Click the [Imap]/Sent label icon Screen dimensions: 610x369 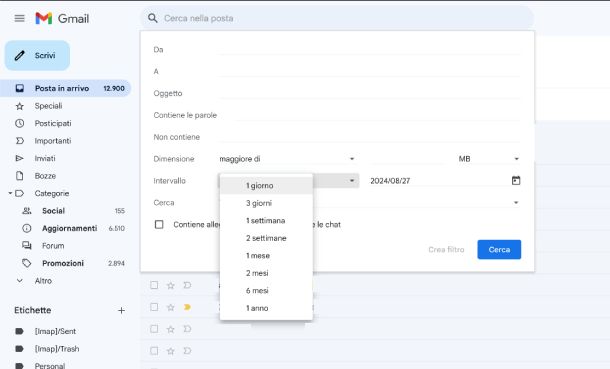19,331
